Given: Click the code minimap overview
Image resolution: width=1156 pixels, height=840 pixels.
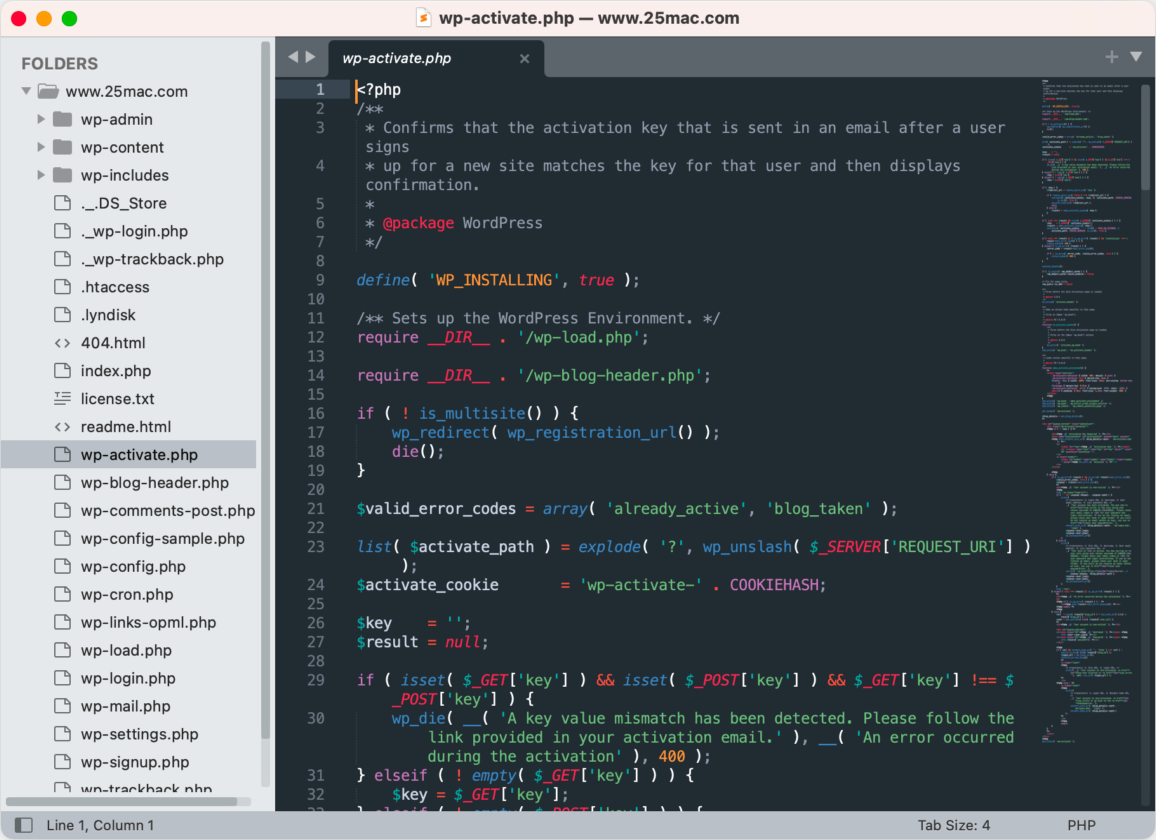Looking at the screenshot, I should tap(1087, 413).
